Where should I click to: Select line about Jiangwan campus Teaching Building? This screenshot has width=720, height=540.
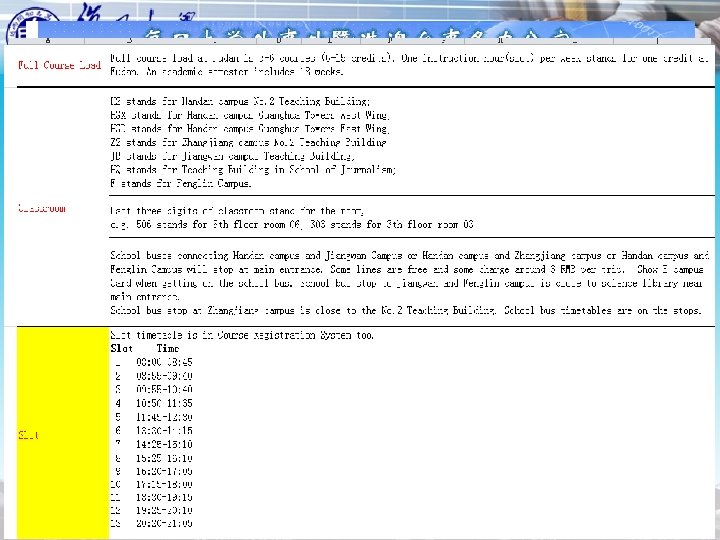[233, 156]
